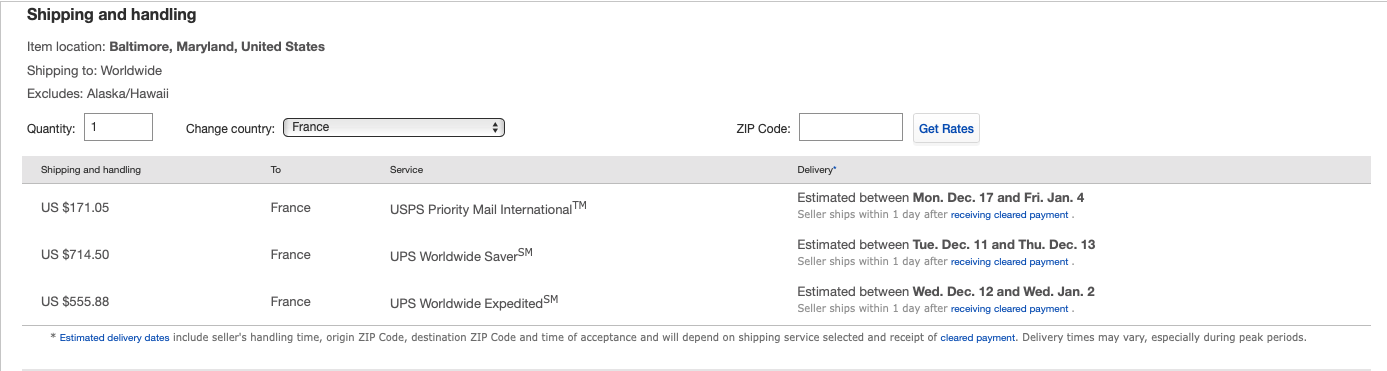
Task: Click the Service column header
Action: point(406,170)
